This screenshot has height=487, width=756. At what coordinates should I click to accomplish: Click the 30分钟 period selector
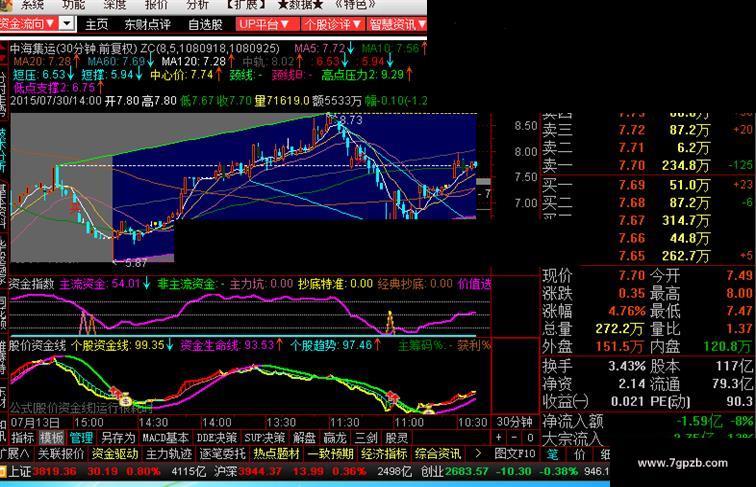(515, 422)
